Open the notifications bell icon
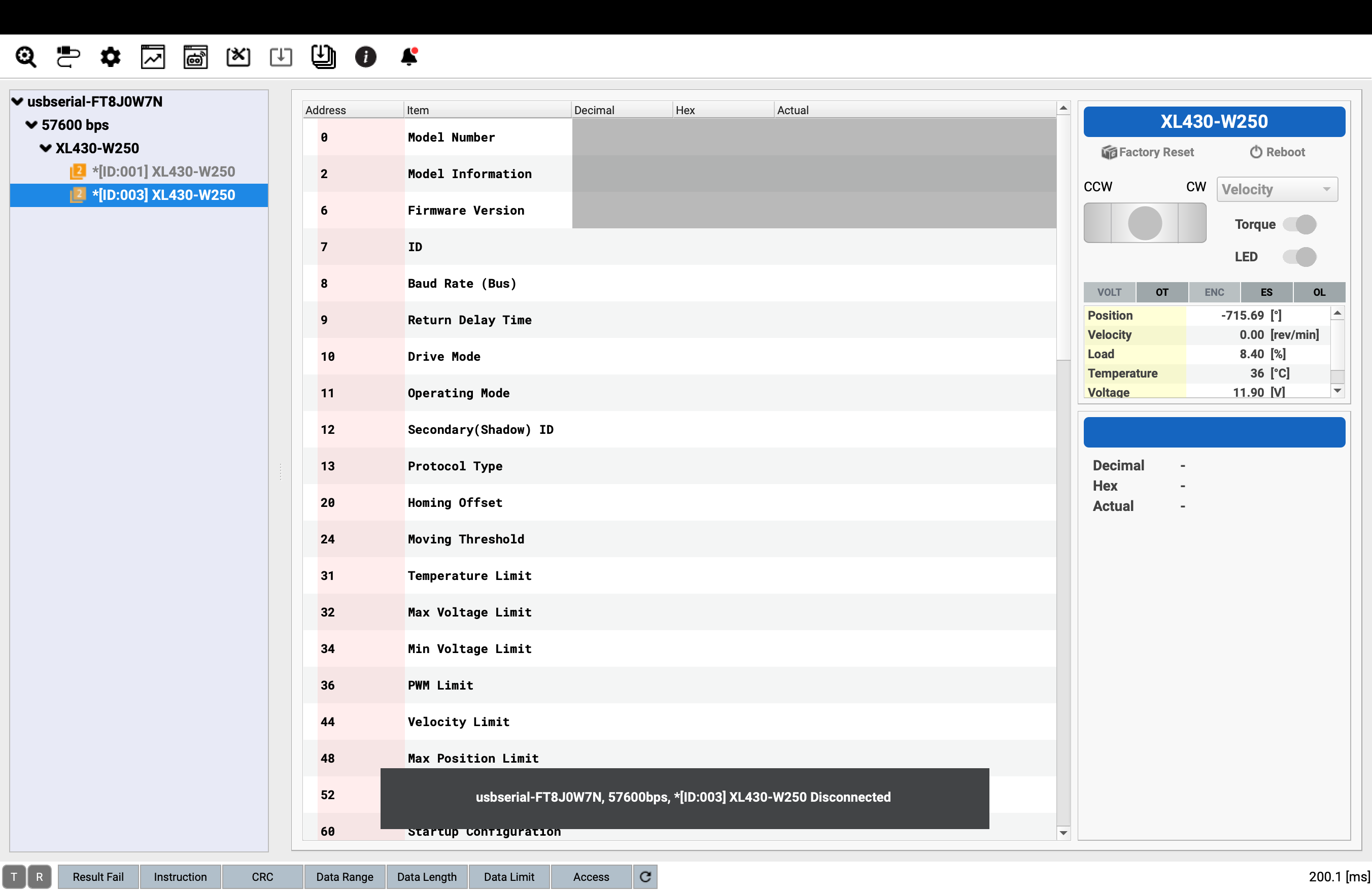This screenshot has width=1372, height=891. tap(409, 56)
